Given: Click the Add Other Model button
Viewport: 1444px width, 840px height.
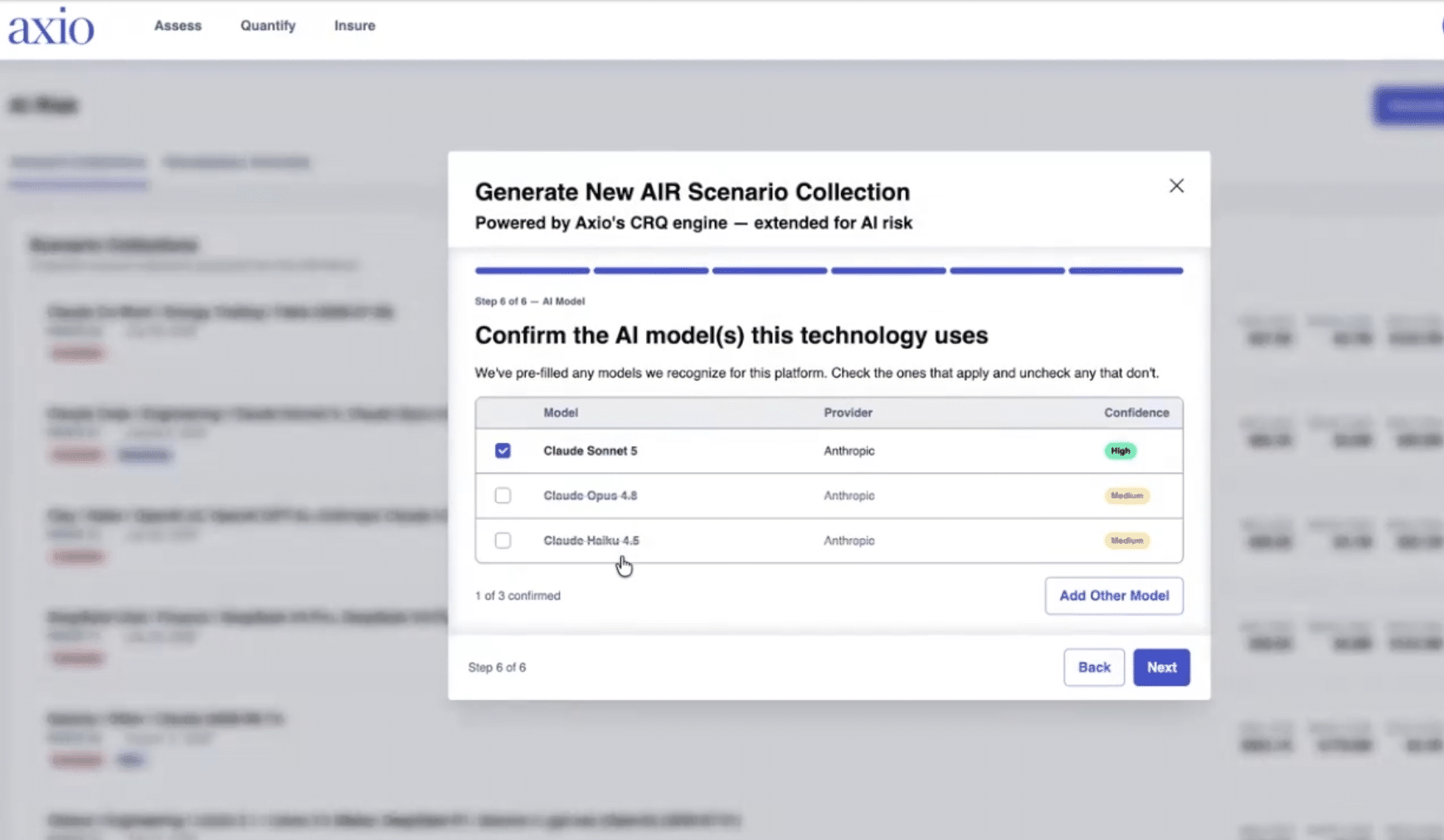Looking at the screenshot, I should tap(1114, 595).
